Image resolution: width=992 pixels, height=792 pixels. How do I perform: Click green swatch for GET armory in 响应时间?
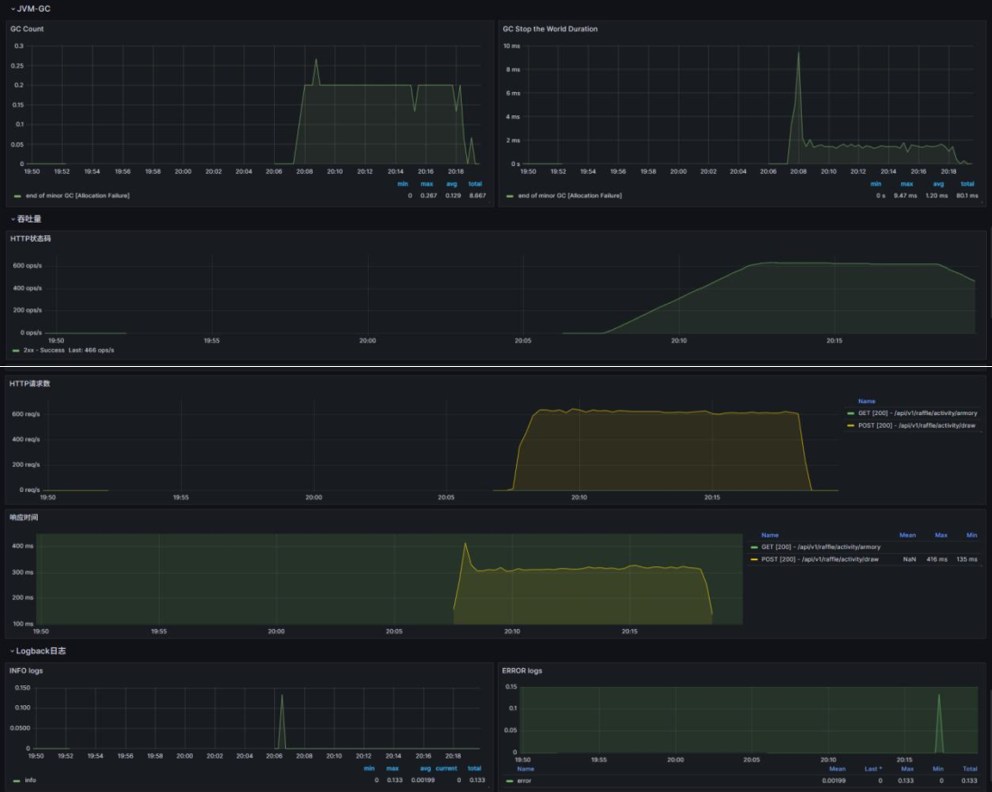(x=754, y=547)
